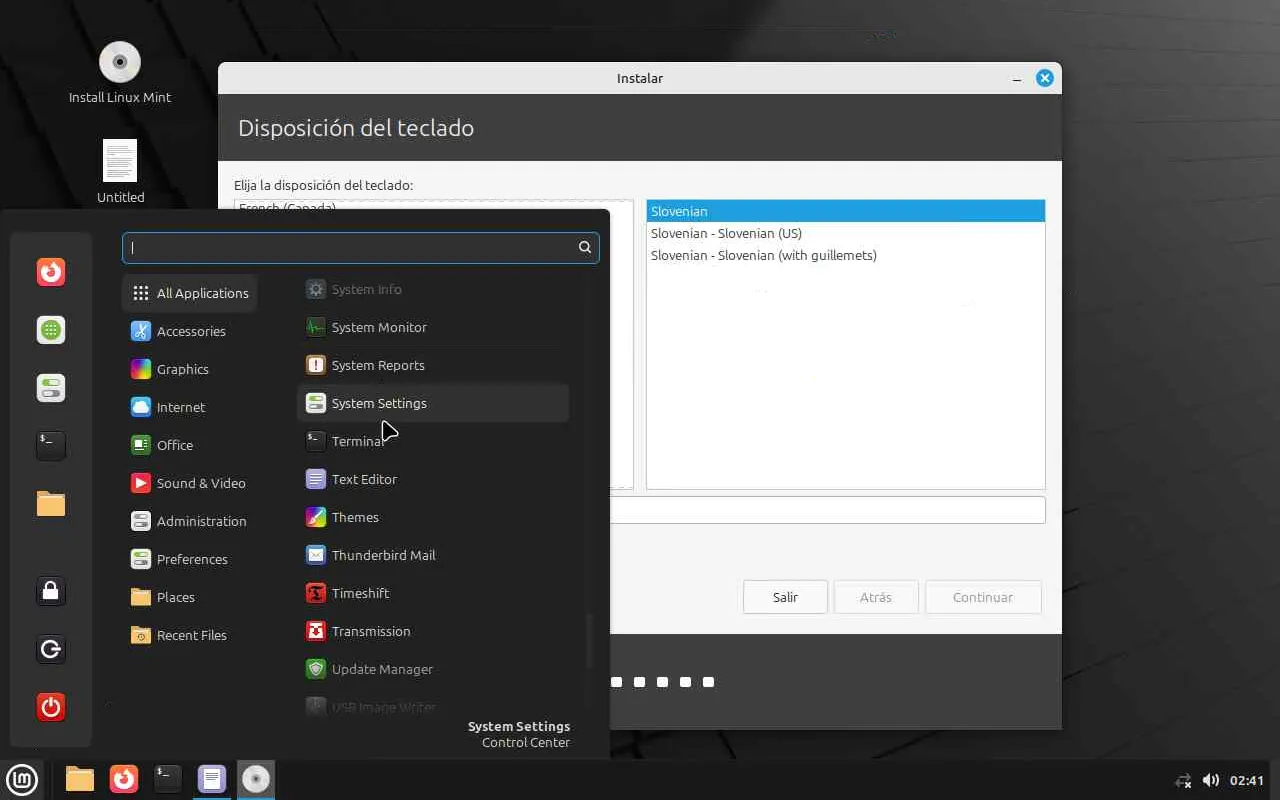
Task: Select the Sound & Video category
Action: [x=190, y=483]
